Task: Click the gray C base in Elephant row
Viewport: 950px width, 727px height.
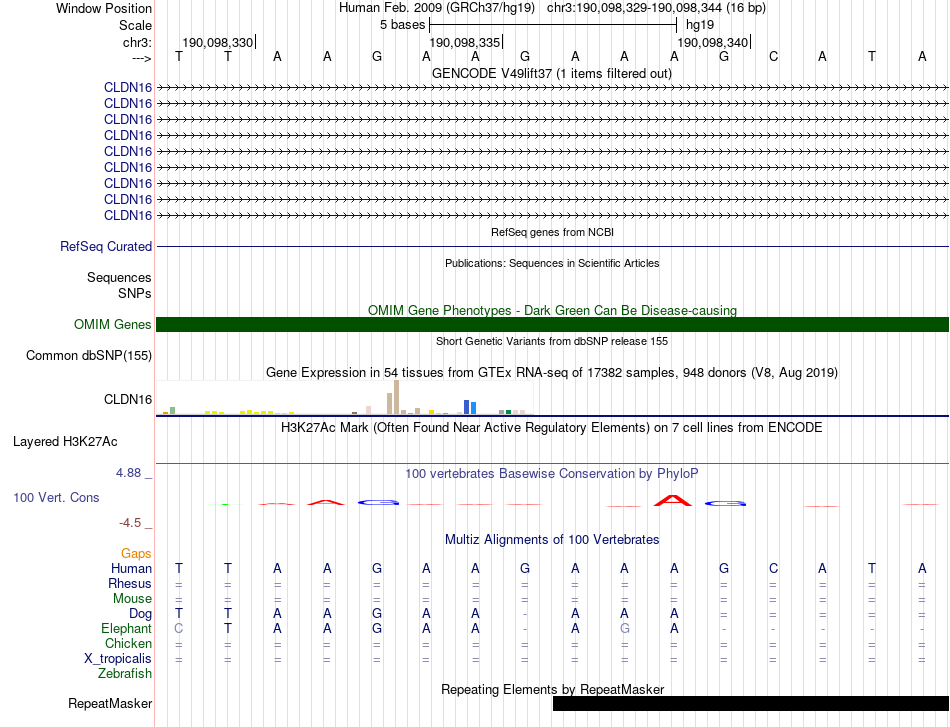Action: coord(179,629)
